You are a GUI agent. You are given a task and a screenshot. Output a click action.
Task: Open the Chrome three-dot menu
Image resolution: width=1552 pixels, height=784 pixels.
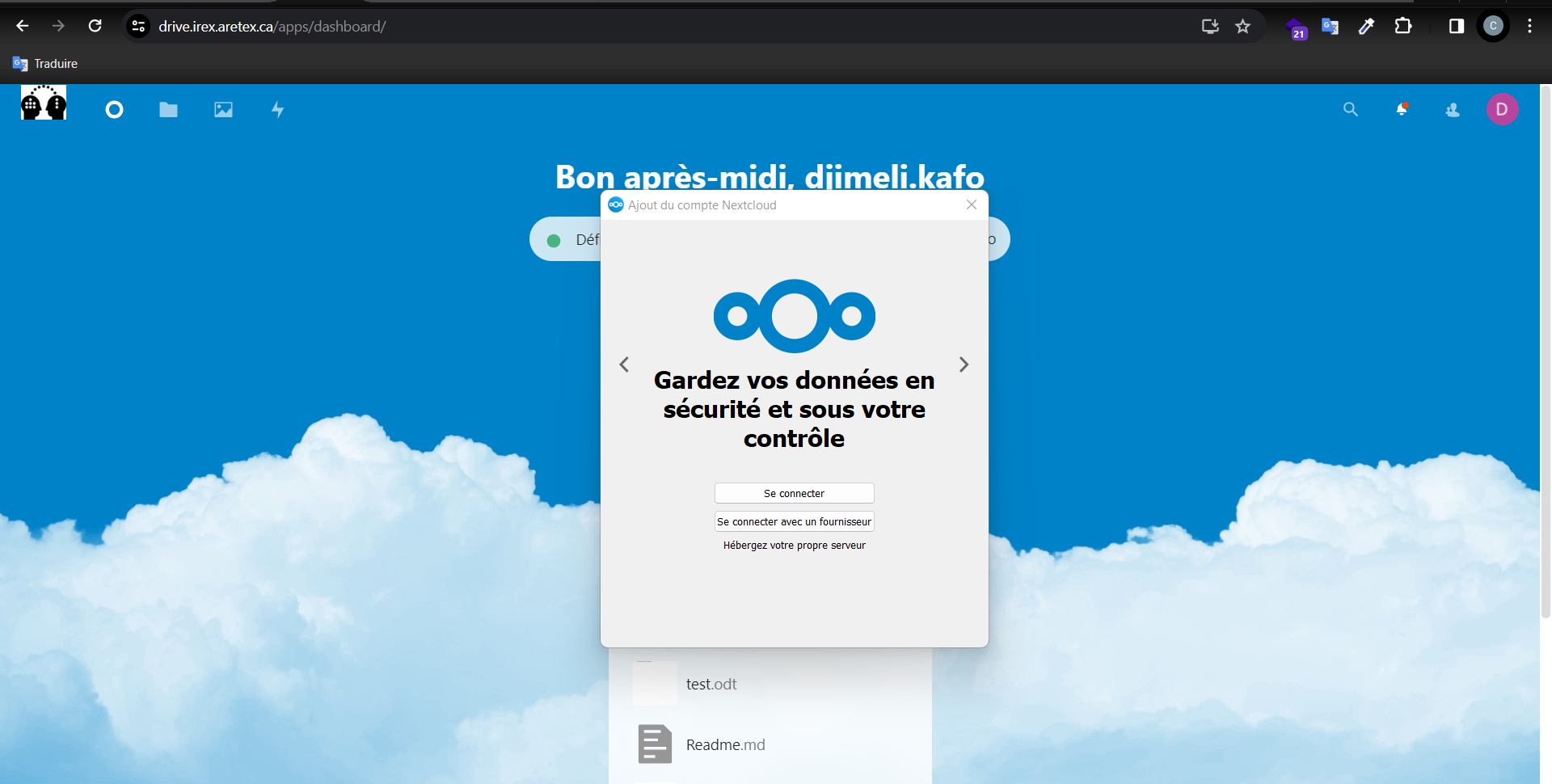1529,26
